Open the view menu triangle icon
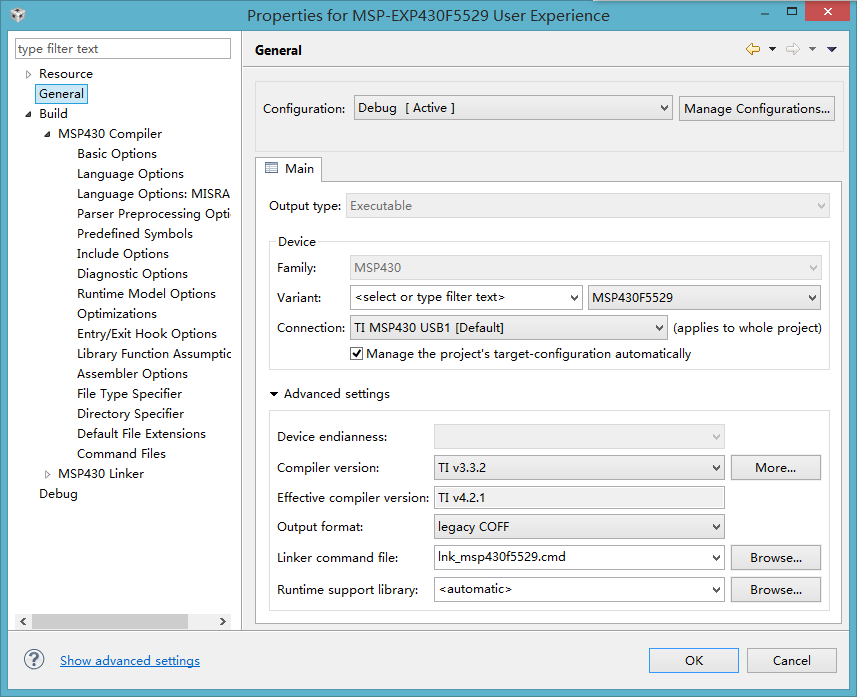The width and height of the screenshot is (857, 697). pyautogui.click(x=832, y=49)
